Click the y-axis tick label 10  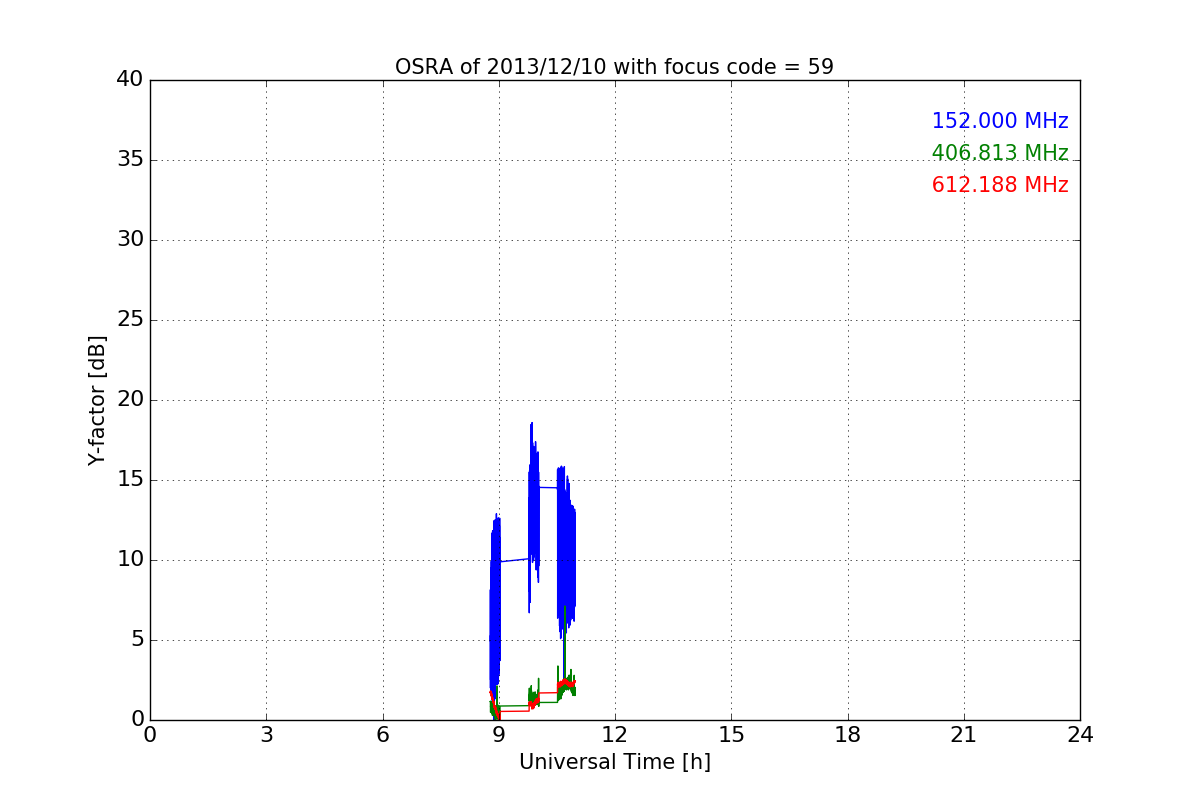129,560
